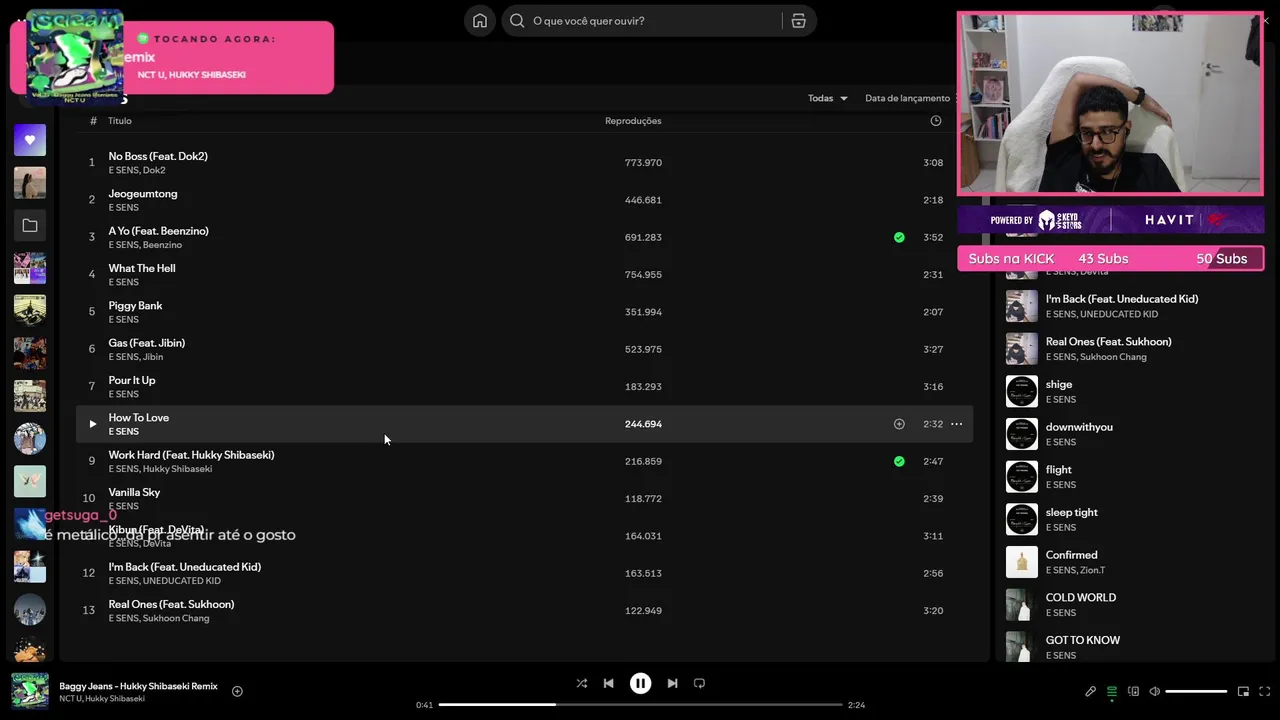Click the Confirmed album thumbnail in queue
This screenshot has height=720, width=1280.
click(x=1022, y=562)
